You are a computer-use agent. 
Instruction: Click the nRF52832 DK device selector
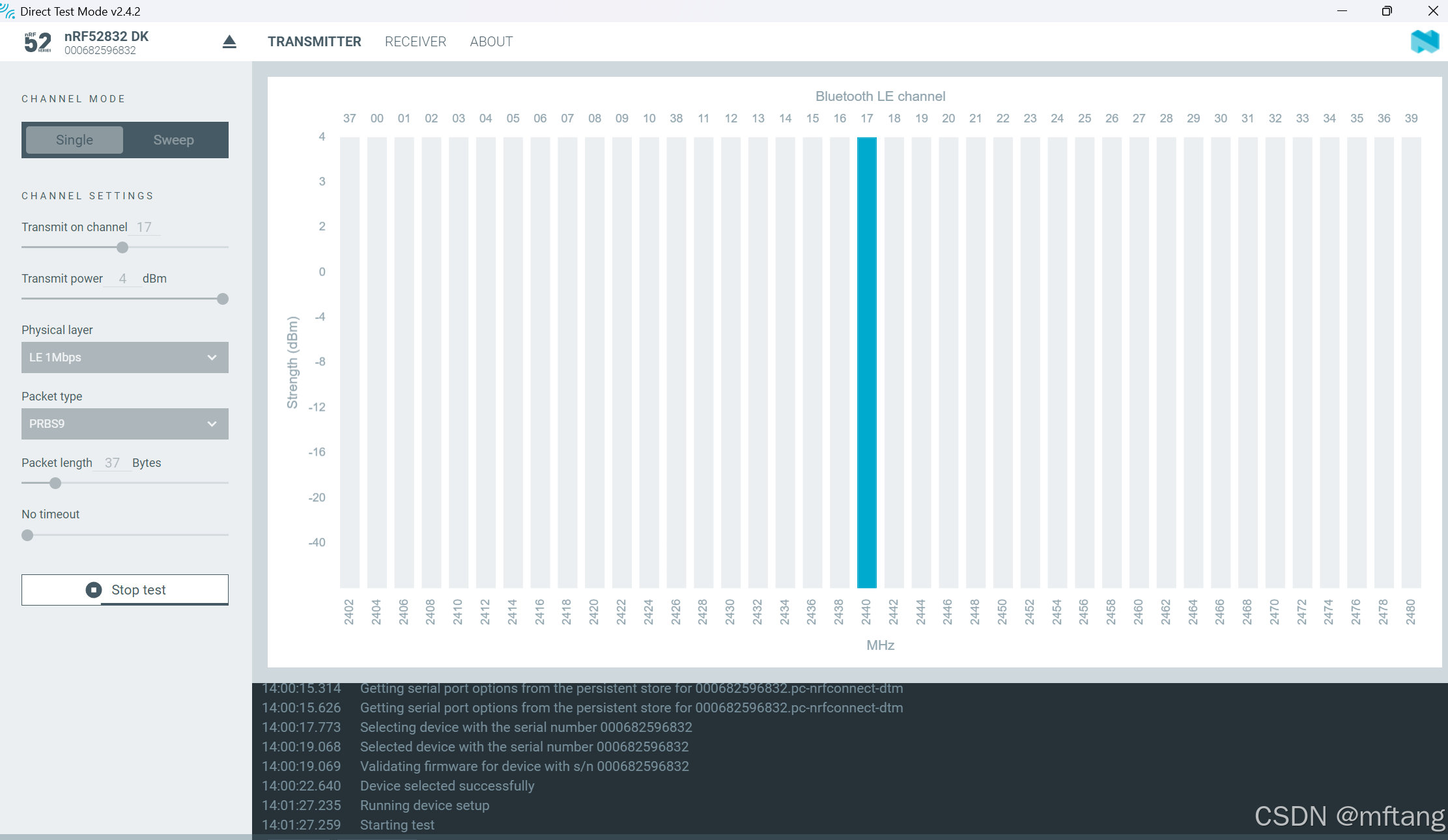107,42
